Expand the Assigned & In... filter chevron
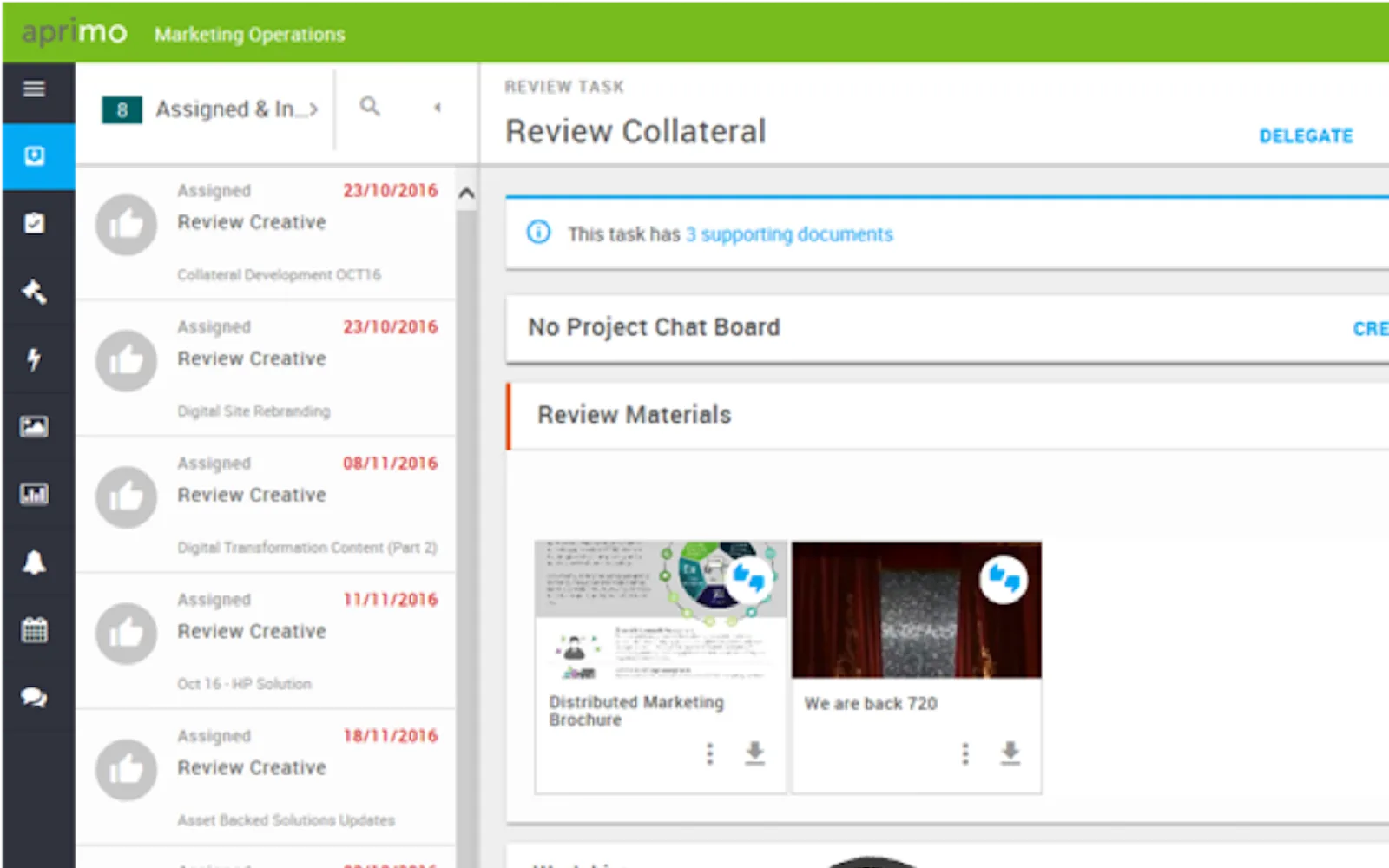The width and height of the screenshot is (1389, 868). [313, 109]
